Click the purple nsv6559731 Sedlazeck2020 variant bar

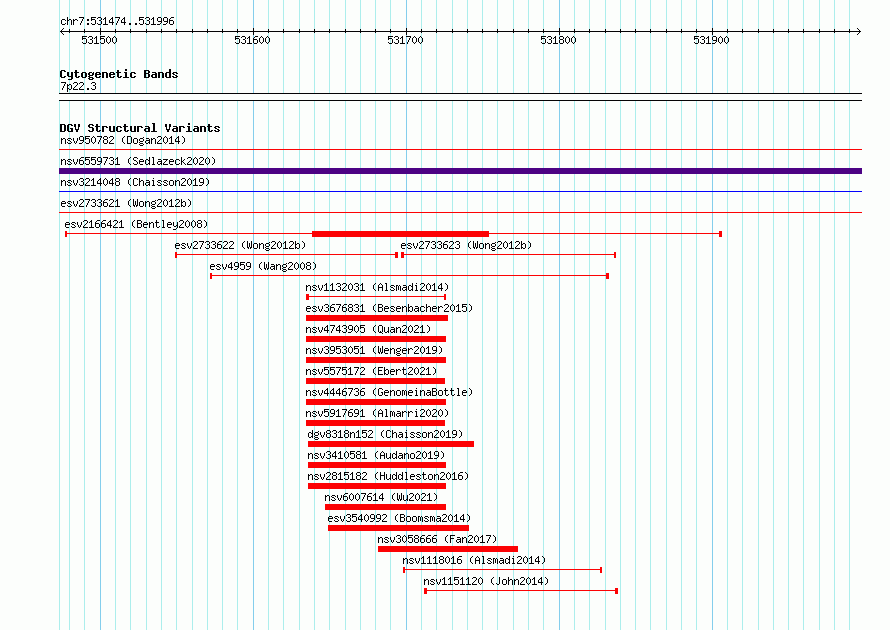click(460, 171)
